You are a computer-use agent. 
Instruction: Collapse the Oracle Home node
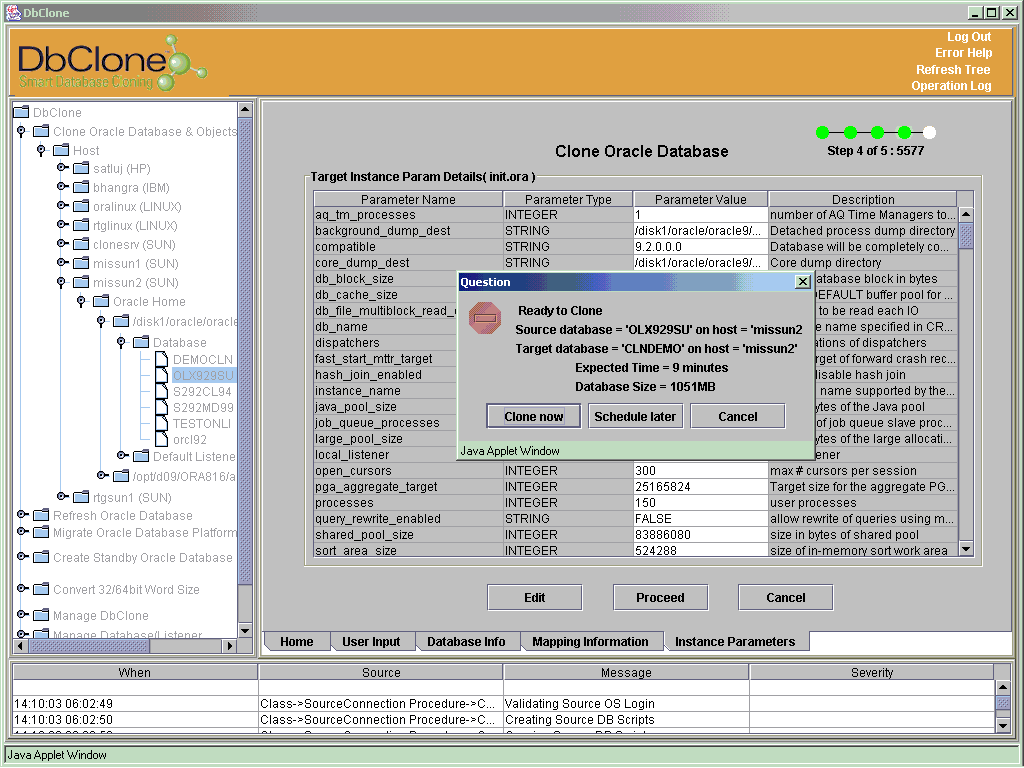pyautogui.click(x=81, y=301)
